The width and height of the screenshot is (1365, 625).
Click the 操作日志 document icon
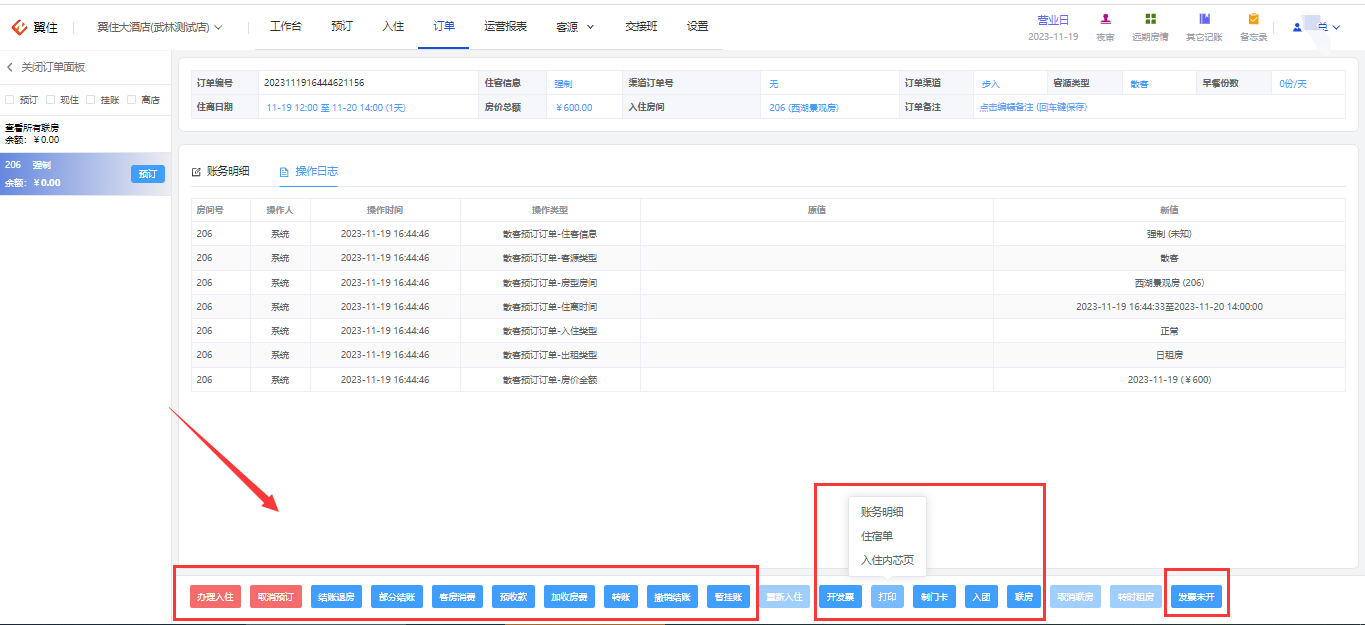point(284,172)
